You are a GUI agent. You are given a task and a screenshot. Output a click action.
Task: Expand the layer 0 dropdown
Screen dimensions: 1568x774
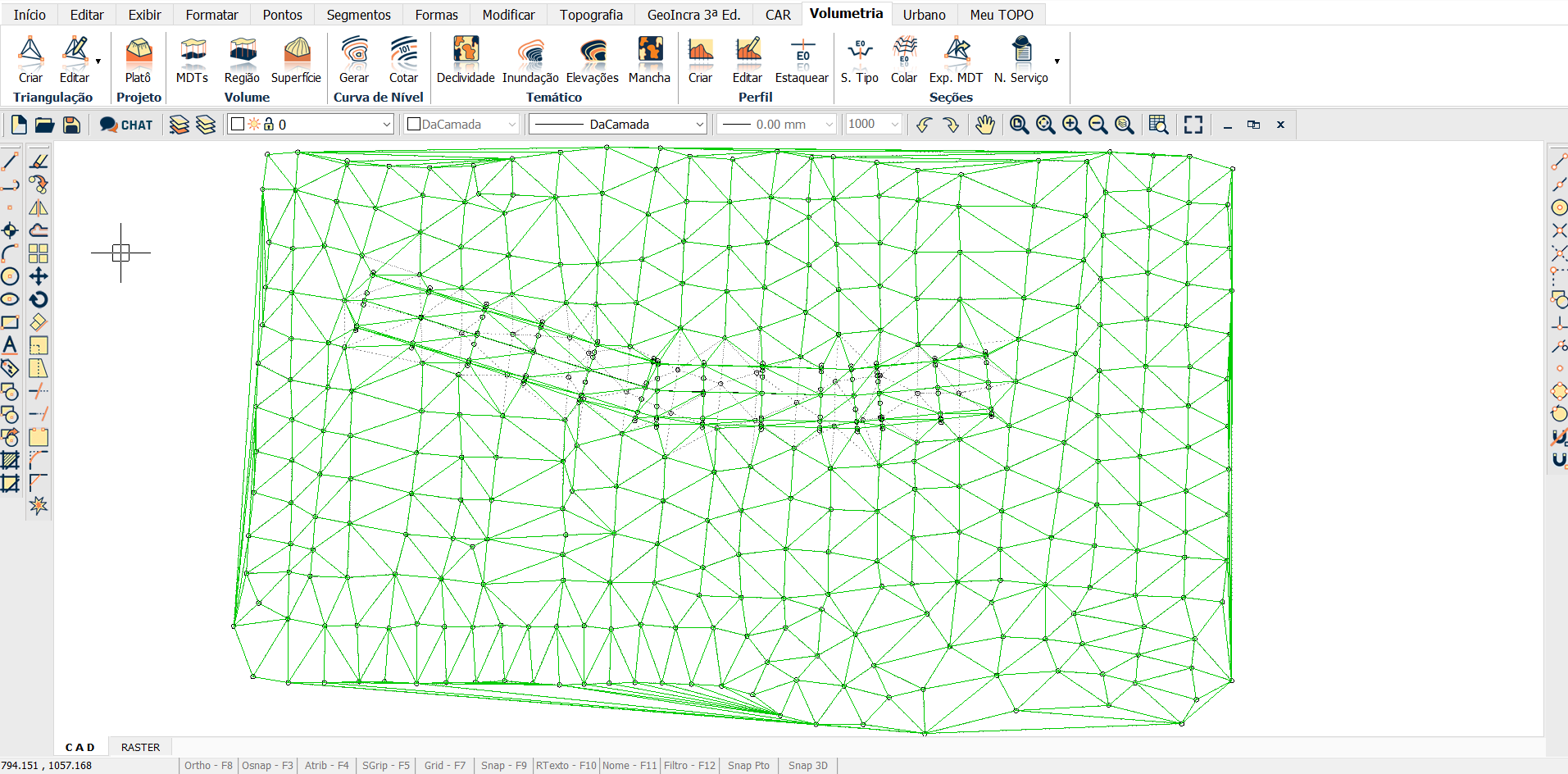point(386,125)
